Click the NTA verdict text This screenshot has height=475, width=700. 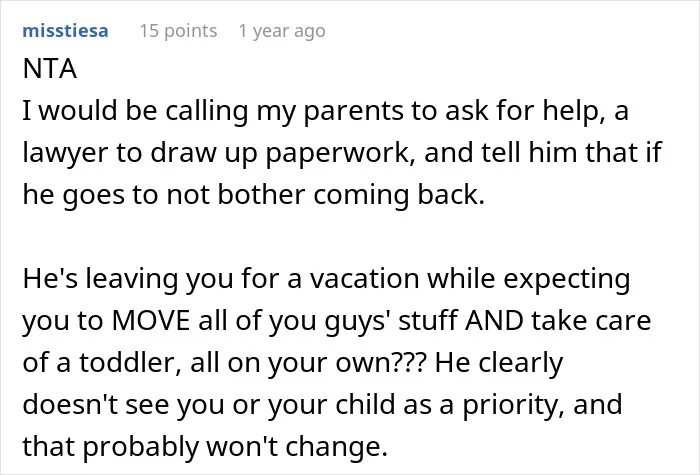[50, 69]
